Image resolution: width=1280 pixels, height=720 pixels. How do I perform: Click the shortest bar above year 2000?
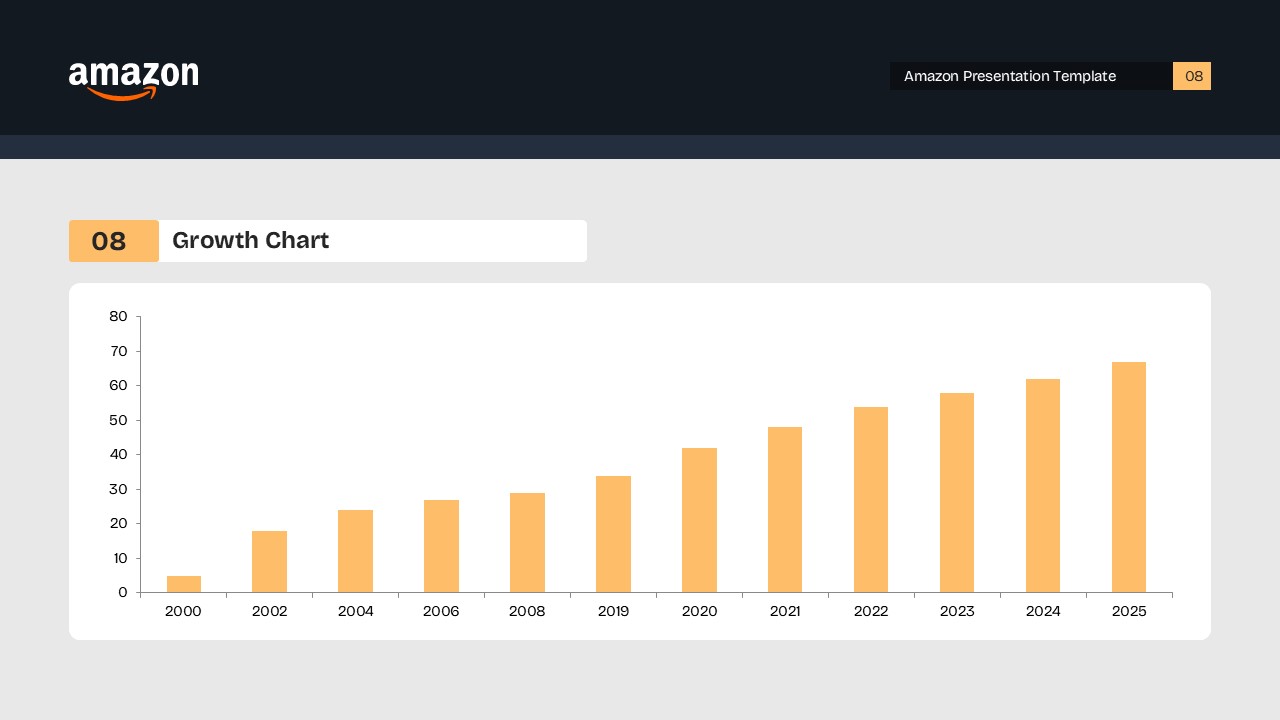183,583
